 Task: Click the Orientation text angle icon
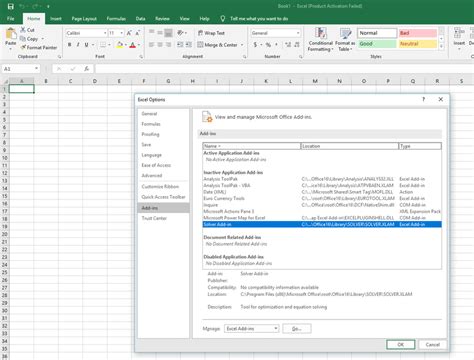[x=180, y=33]
